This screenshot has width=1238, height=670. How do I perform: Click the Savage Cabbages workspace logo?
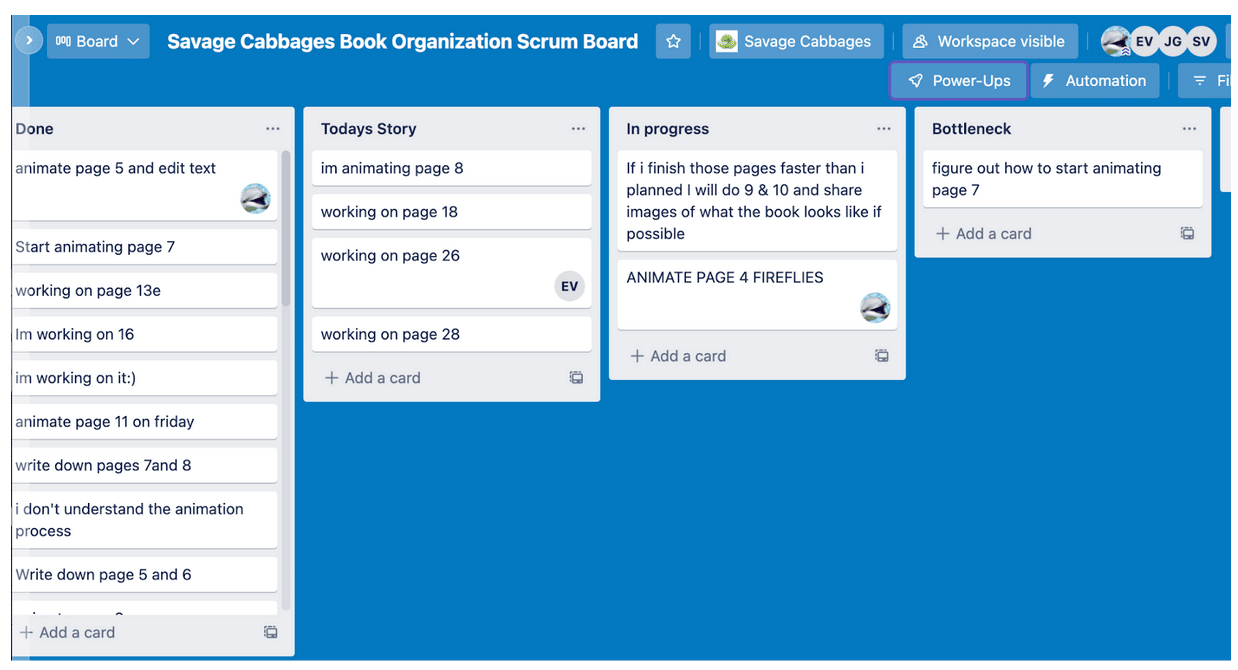[726, 41]
